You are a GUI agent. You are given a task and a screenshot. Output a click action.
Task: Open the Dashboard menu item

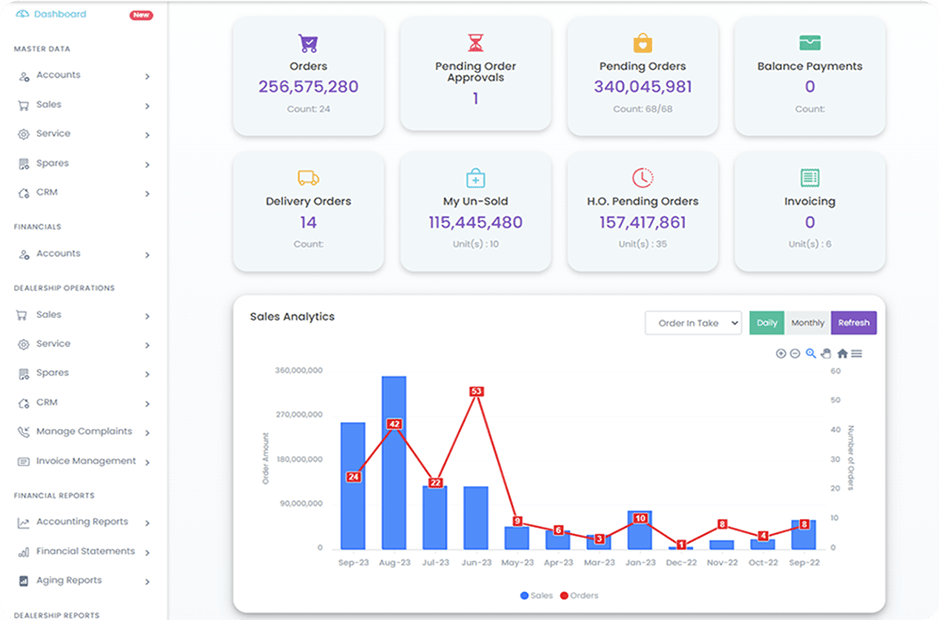(x=60, y=14)
